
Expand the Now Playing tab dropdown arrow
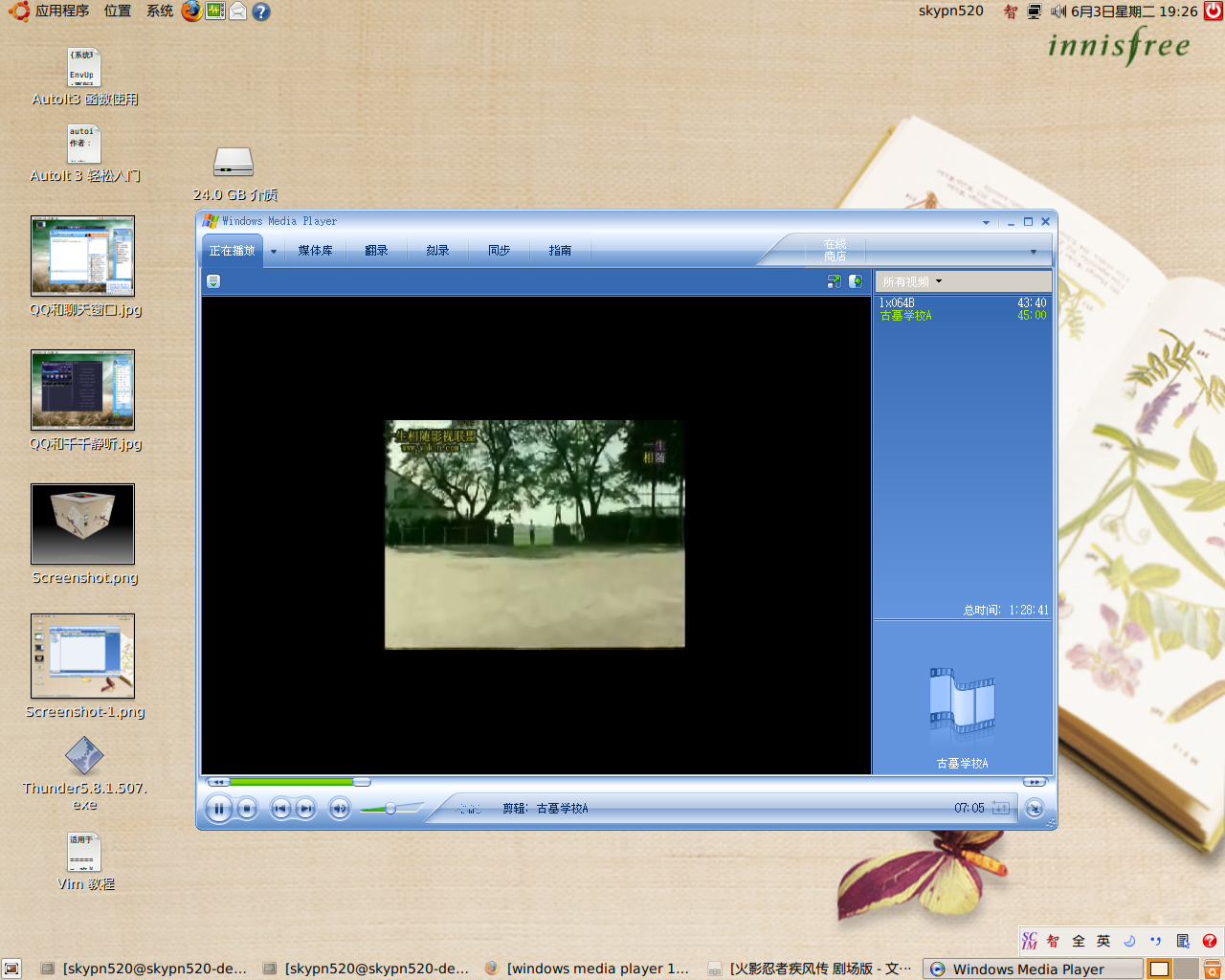pos(274,252)
